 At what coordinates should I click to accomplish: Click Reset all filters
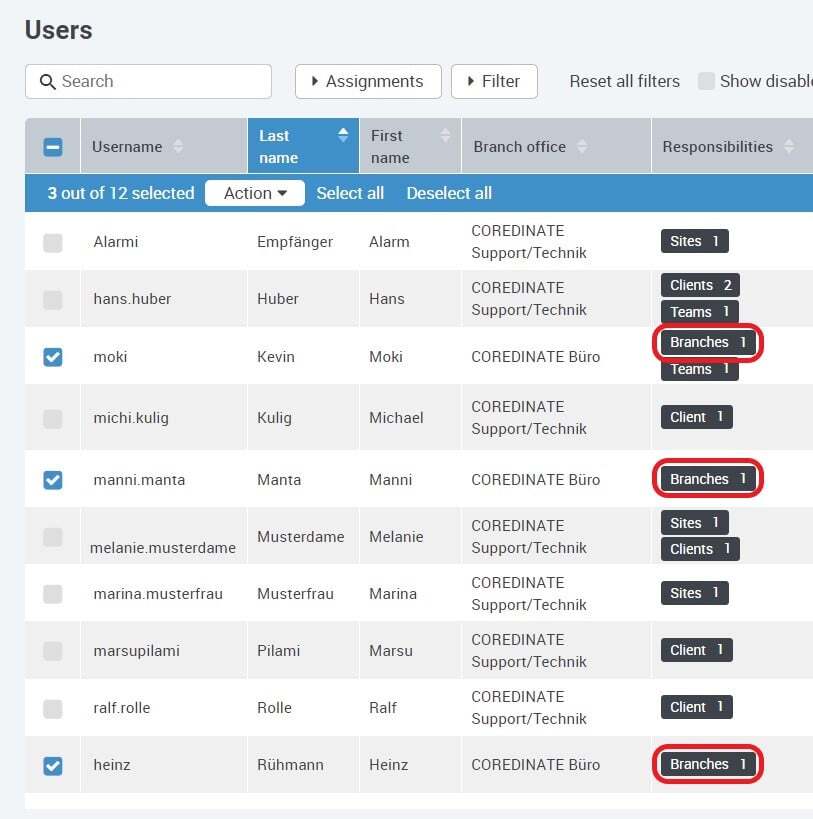[x=624, y=81]
